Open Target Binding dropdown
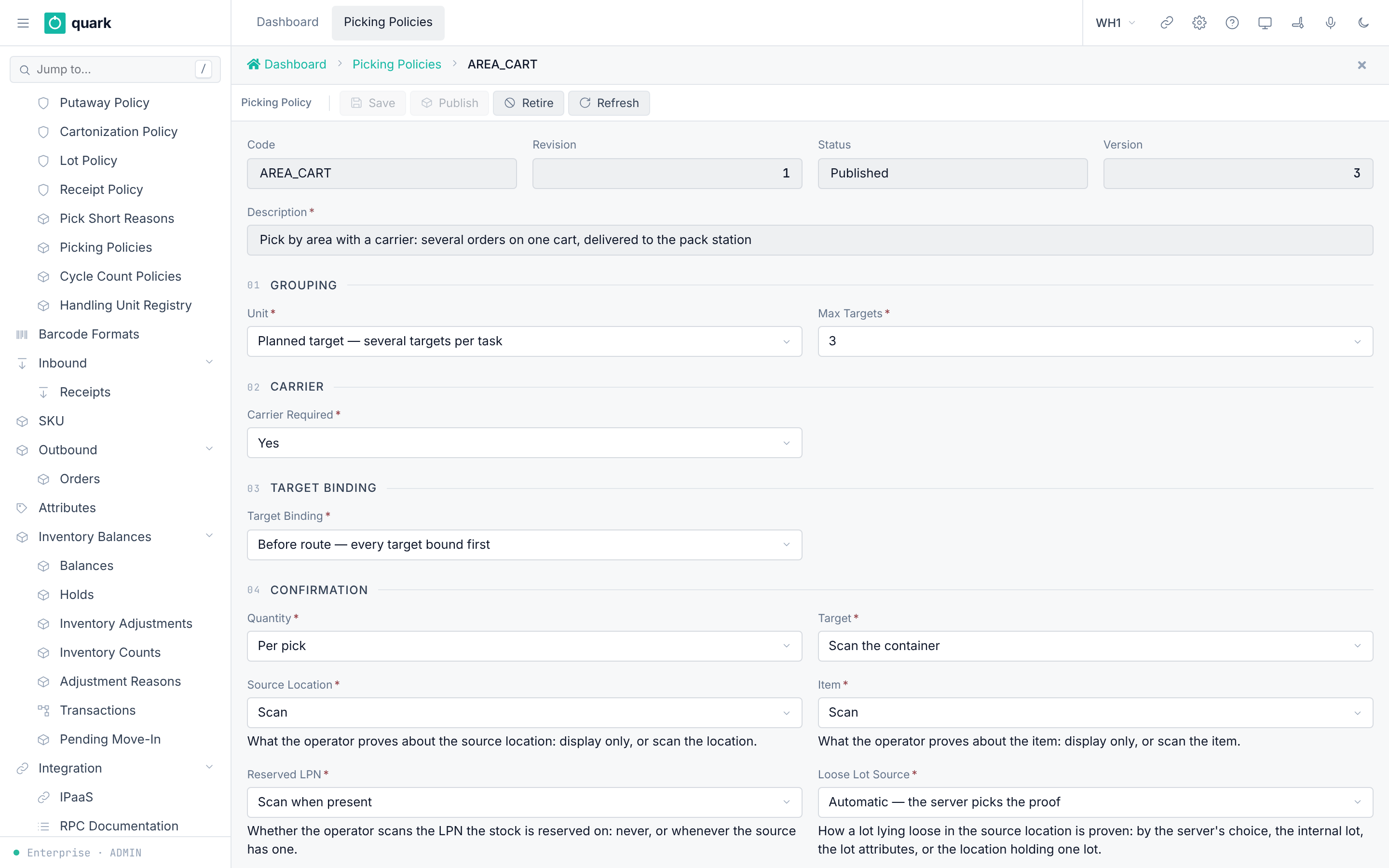This screenshot has width=1389, height=868. (x=524, y=544)
